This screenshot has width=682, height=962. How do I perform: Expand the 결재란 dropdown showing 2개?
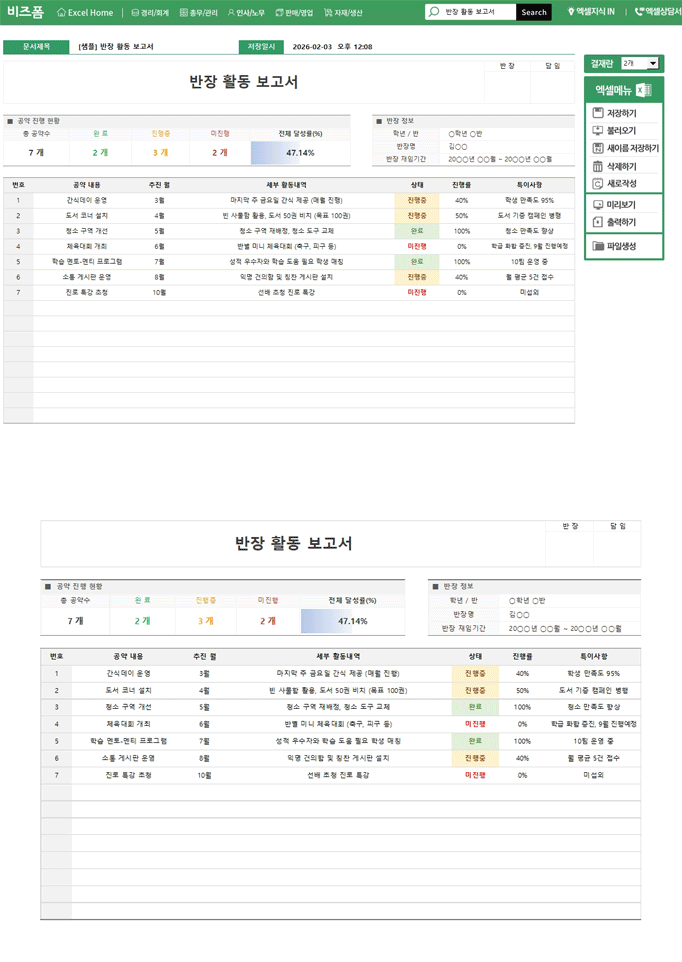[640, 64]
